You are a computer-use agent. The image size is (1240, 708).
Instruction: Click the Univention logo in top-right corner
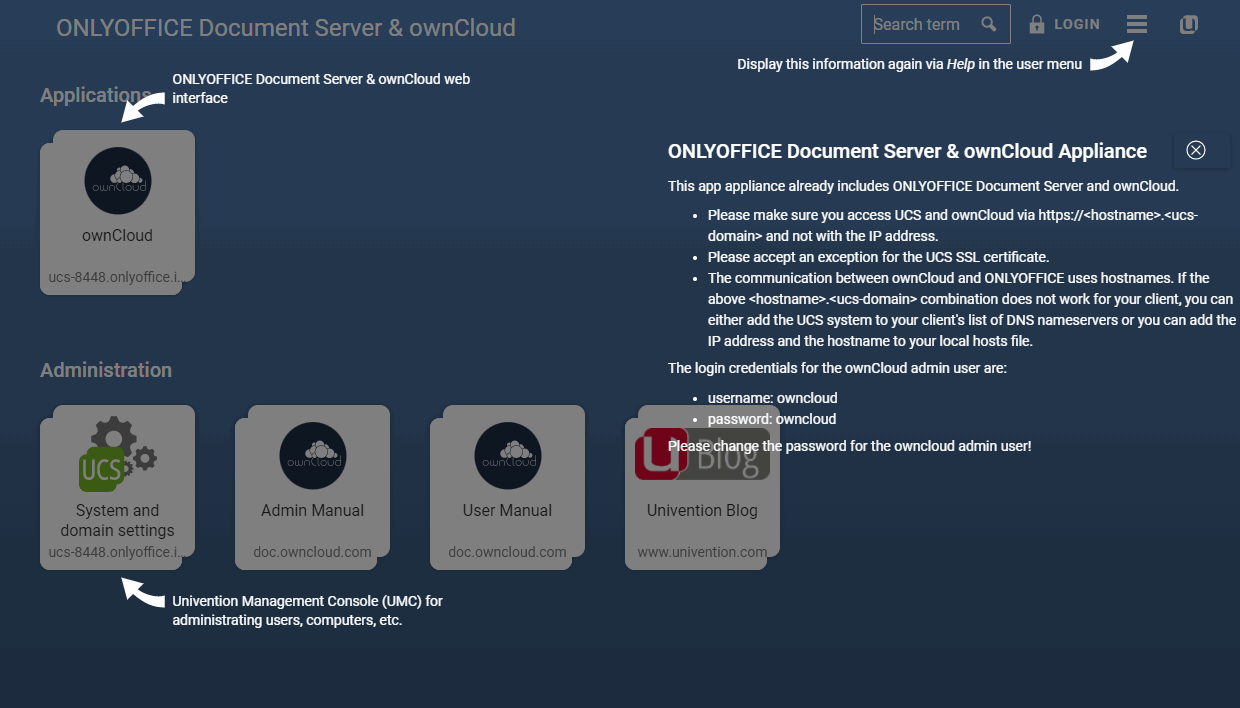(1188, 25)
